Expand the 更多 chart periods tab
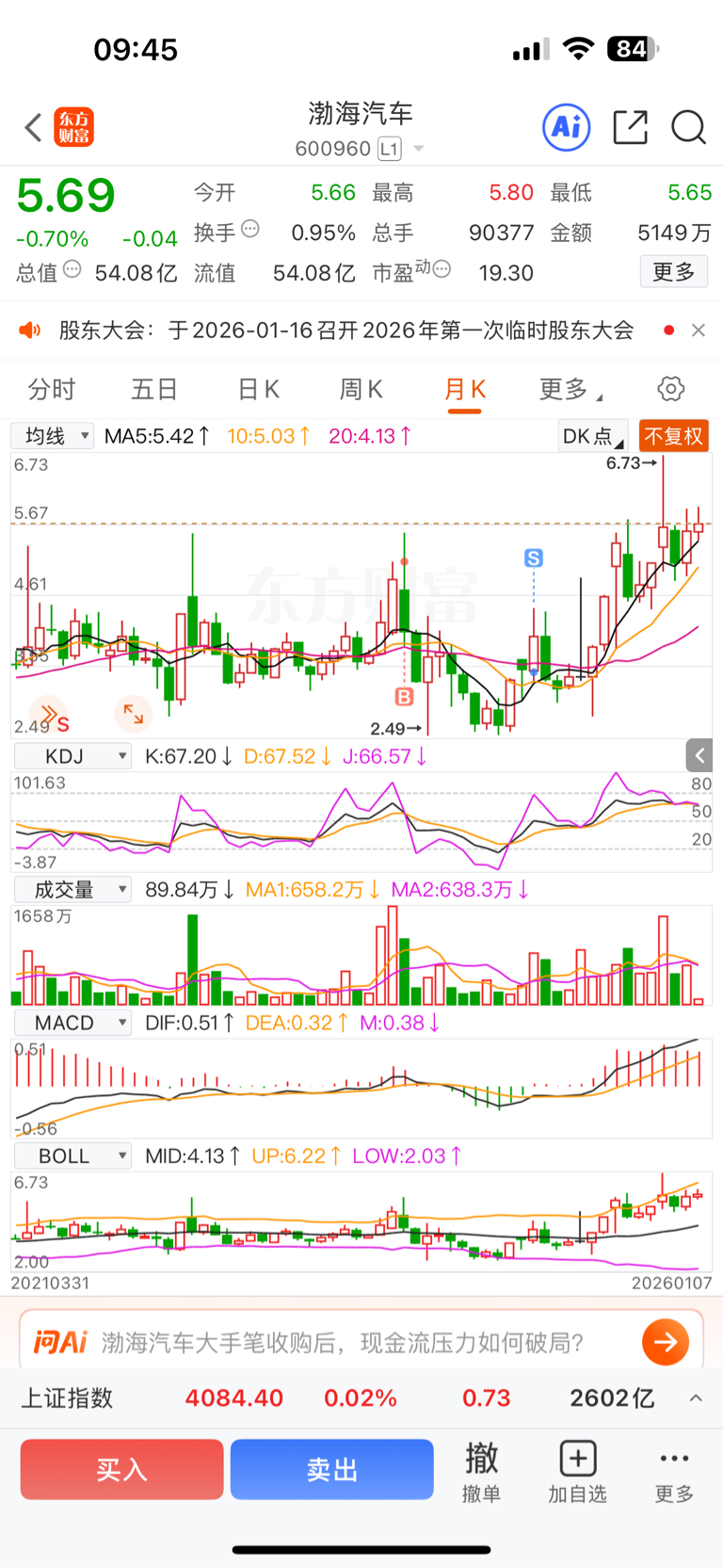This screenshot has height=1568, width=723. point(570,389)
